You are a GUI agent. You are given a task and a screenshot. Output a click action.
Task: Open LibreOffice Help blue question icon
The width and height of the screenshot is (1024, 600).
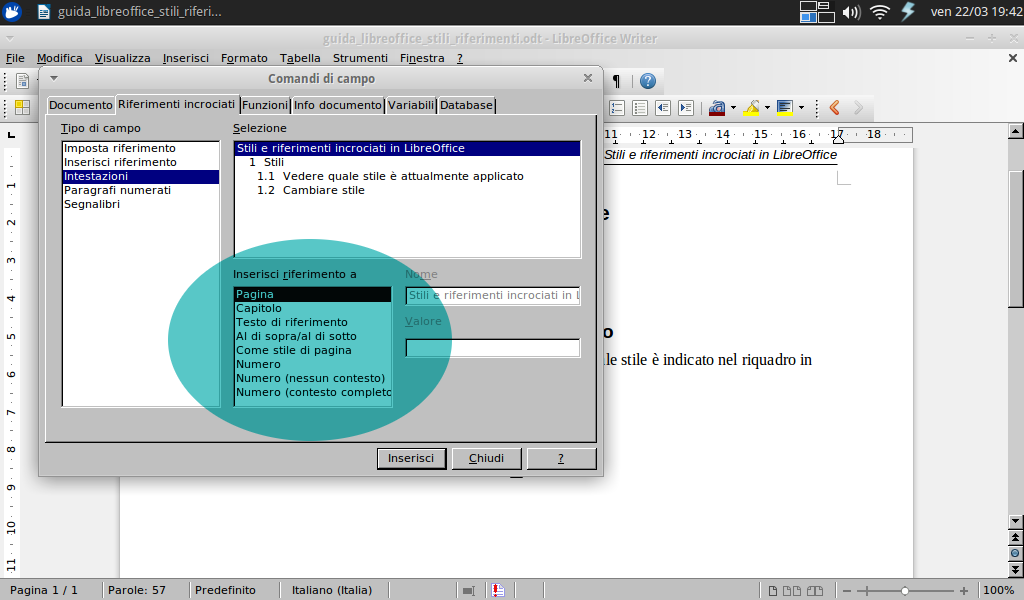(x=647, y=81)
